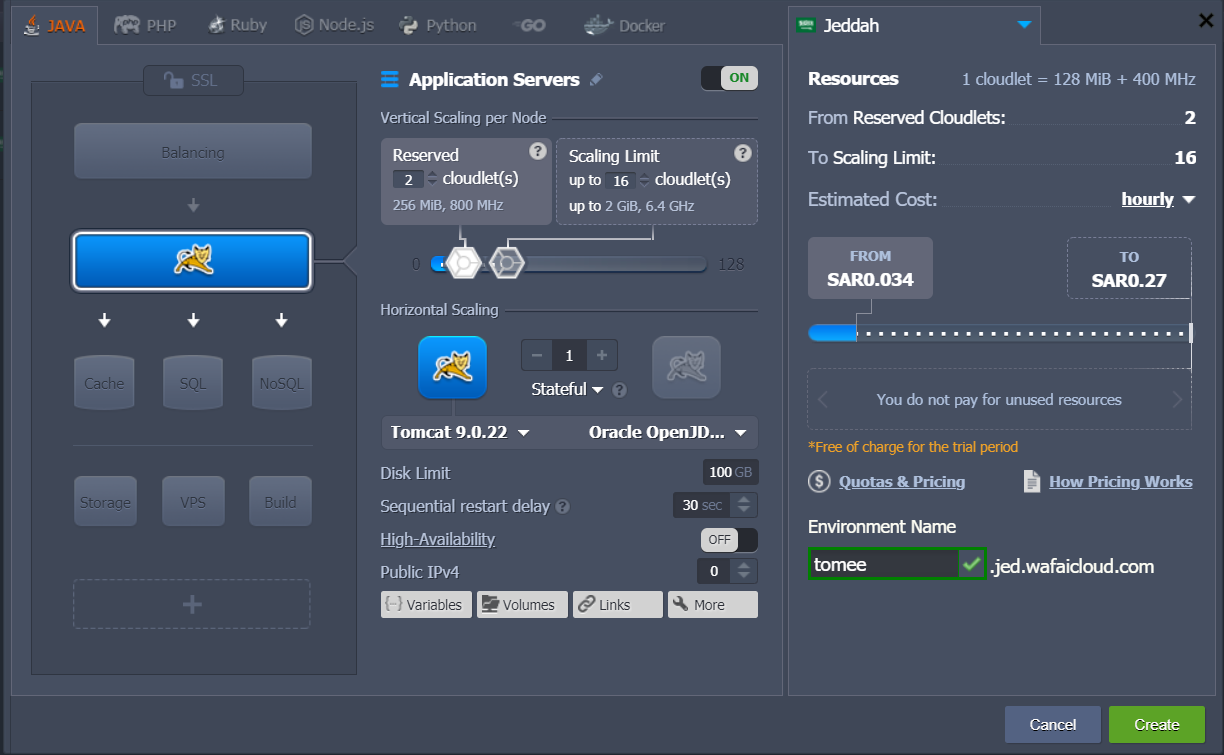Open the Node.js tab

click(335, 25)
